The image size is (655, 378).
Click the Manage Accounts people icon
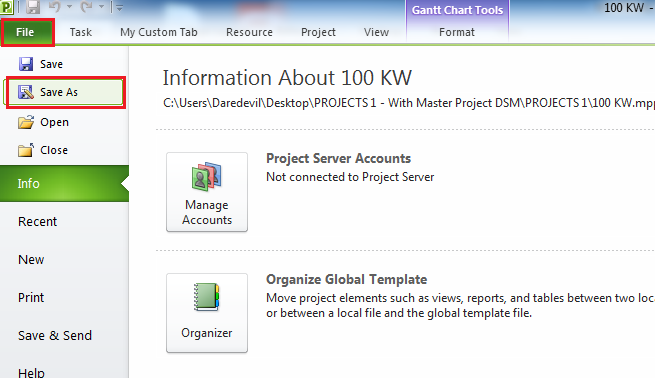tap(207, 176)
